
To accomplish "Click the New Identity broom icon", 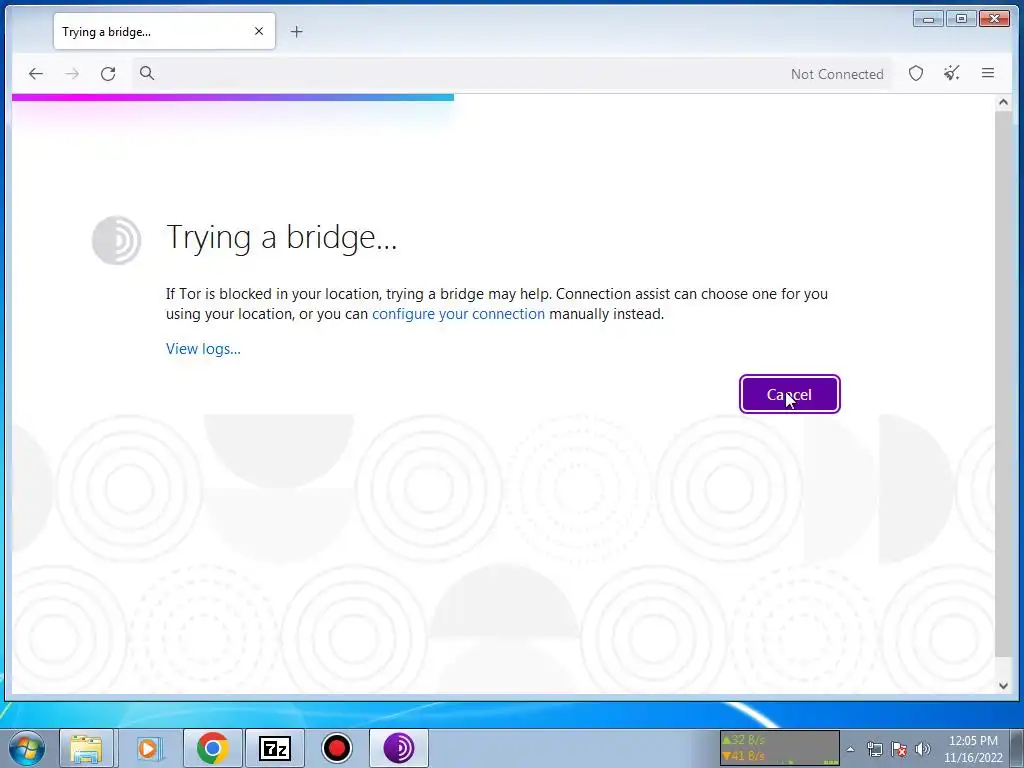I will click(x=952, y=73).
